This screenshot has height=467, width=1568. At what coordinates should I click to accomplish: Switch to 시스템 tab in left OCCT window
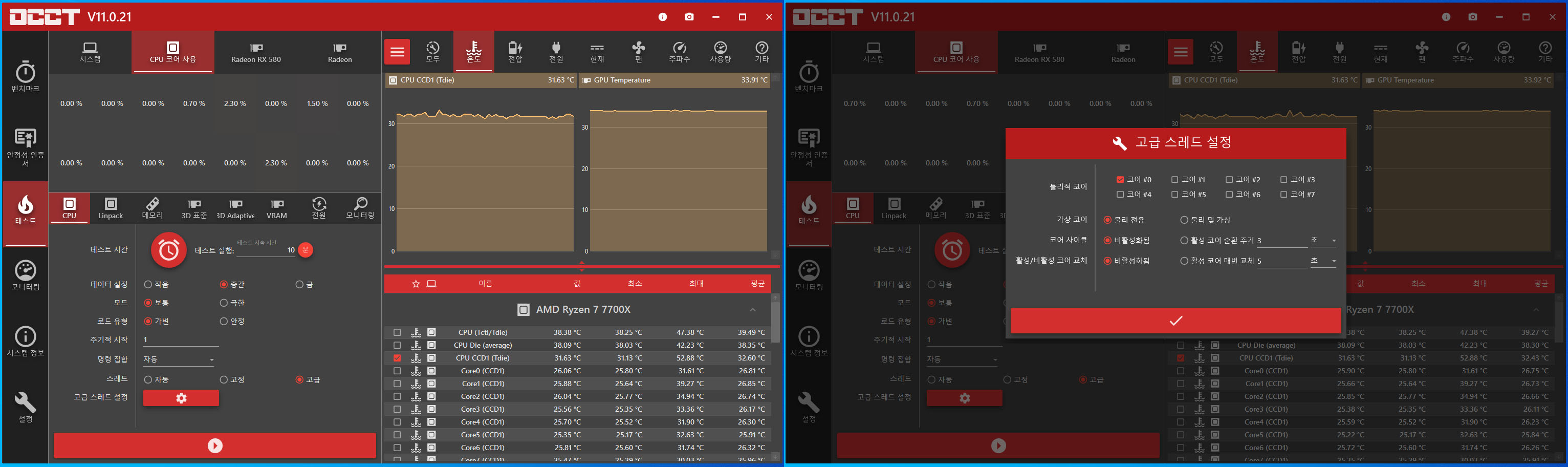pyautogui.click(x=90, y=52)
